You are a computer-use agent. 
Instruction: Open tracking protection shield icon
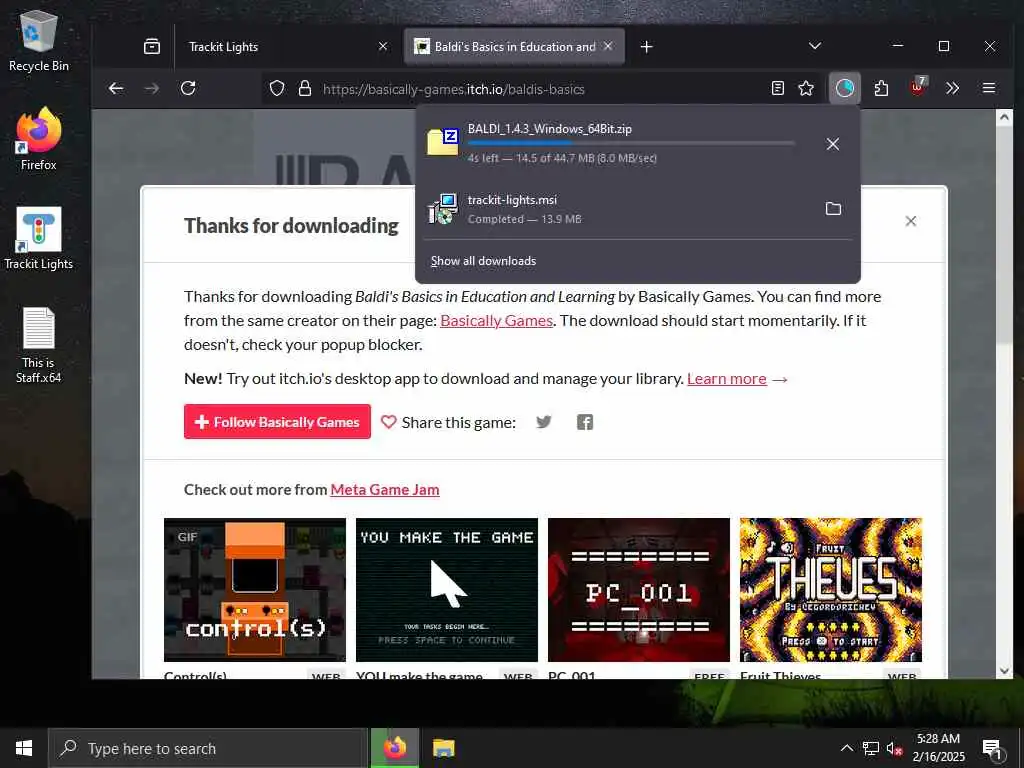pos(277,88)
